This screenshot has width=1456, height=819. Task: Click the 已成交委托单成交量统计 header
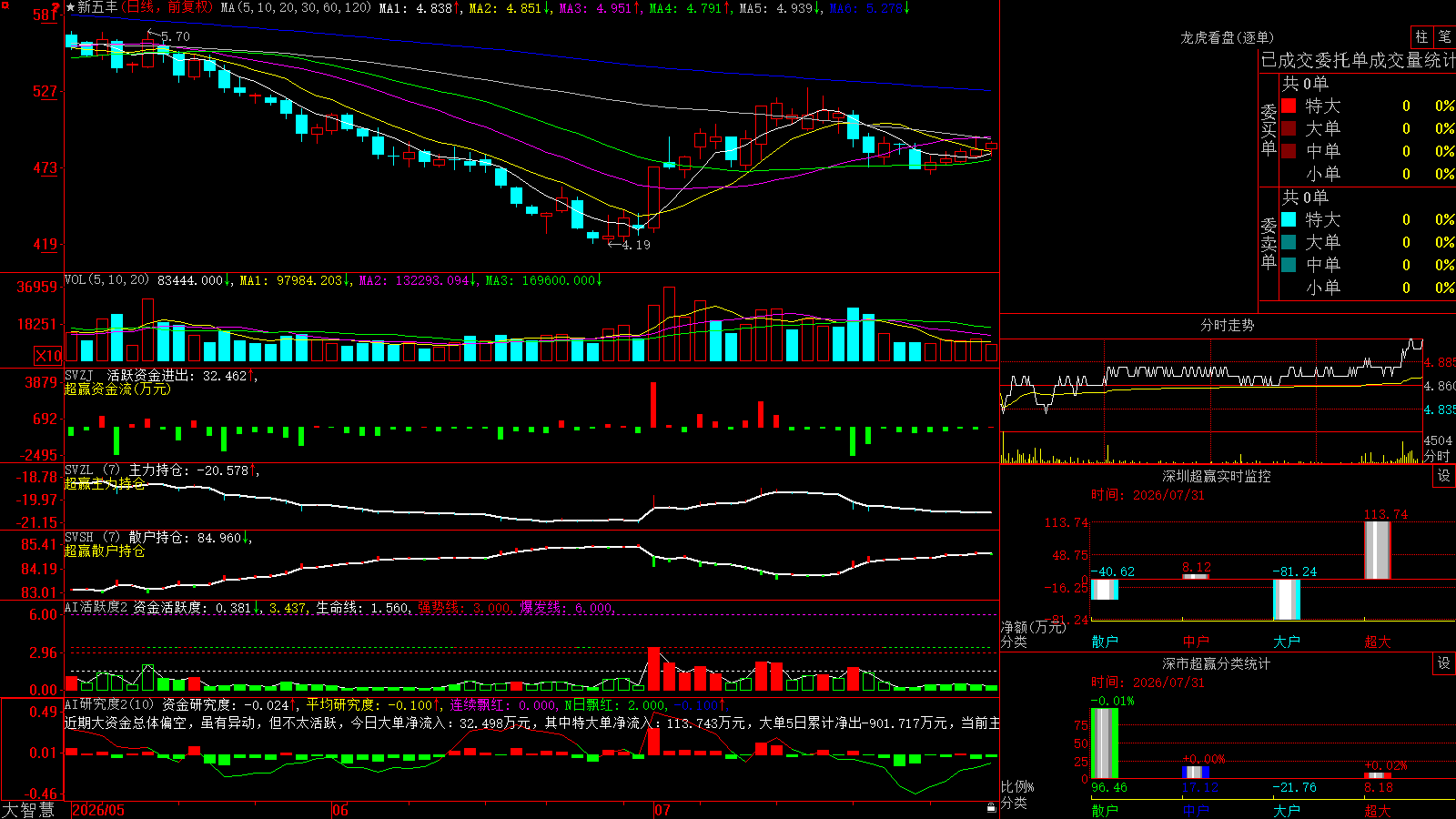(1358, 60)
